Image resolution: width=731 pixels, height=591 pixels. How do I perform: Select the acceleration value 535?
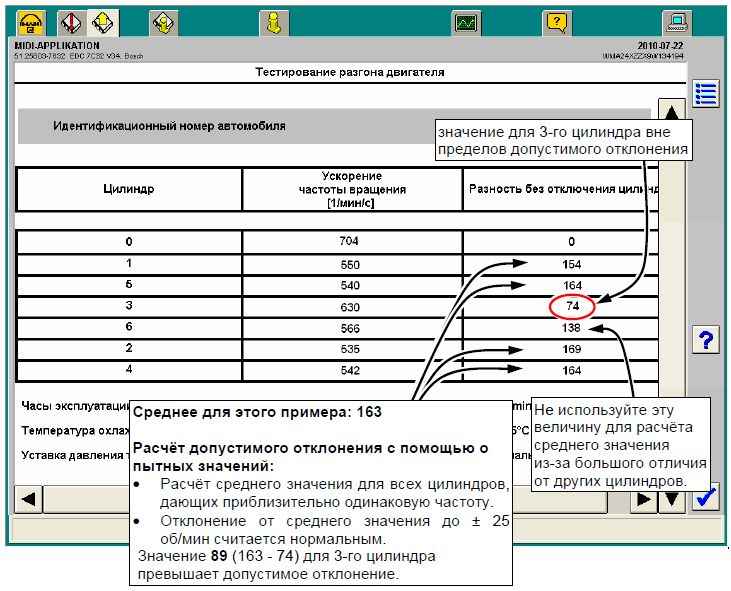tap(350, 350)
